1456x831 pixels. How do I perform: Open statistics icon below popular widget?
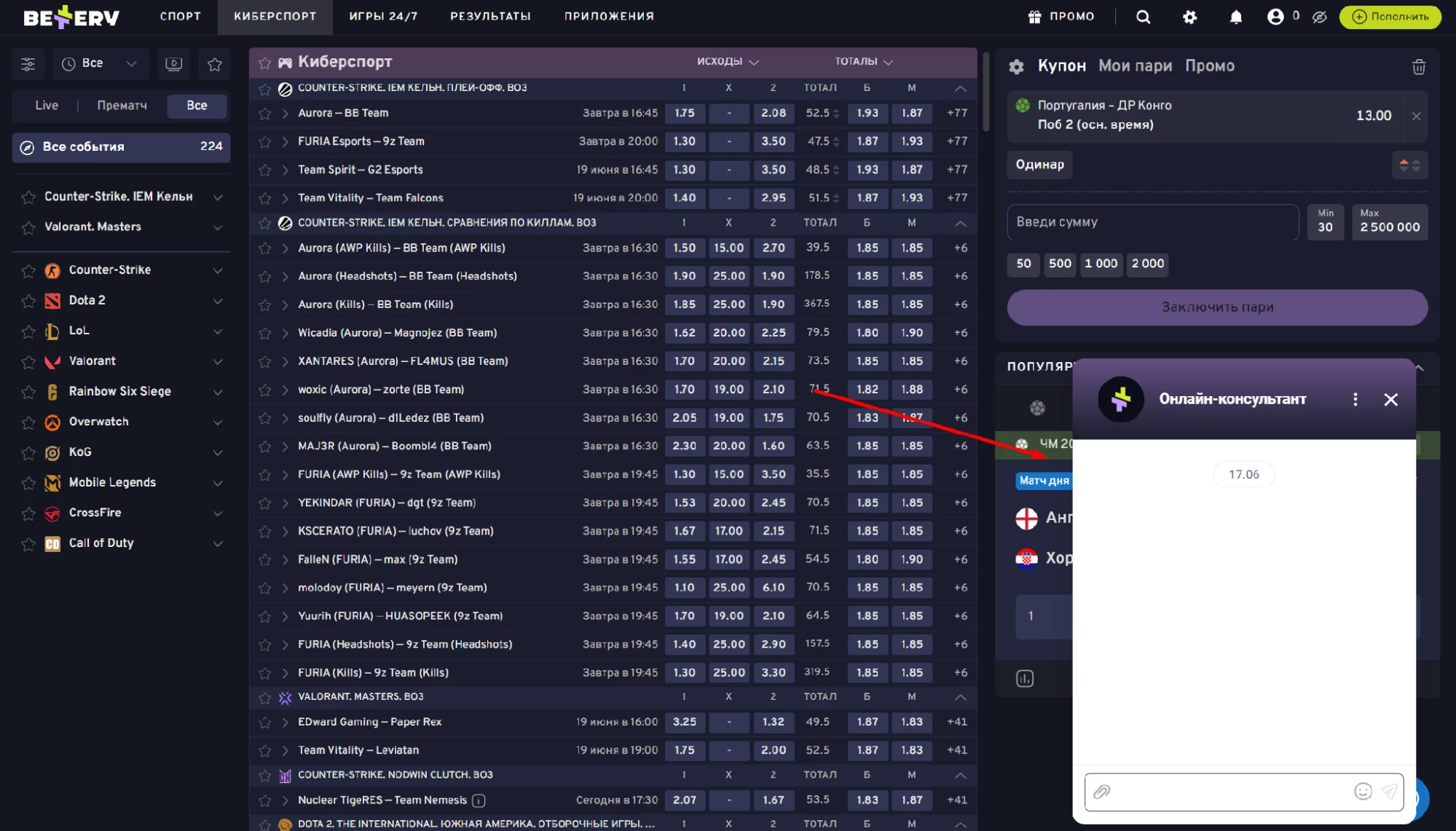click(1025, 679)
